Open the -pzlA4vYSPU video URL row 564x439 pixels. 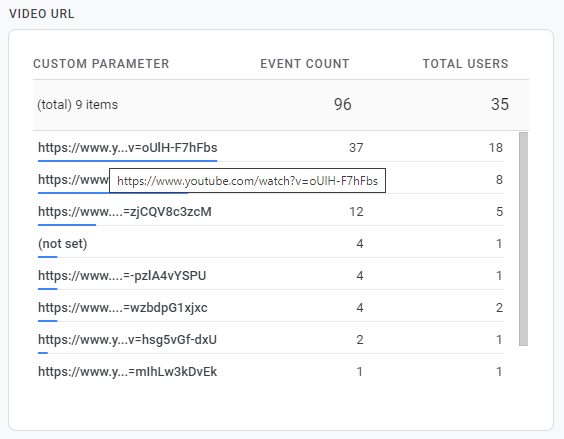click(x=270, y=276)
